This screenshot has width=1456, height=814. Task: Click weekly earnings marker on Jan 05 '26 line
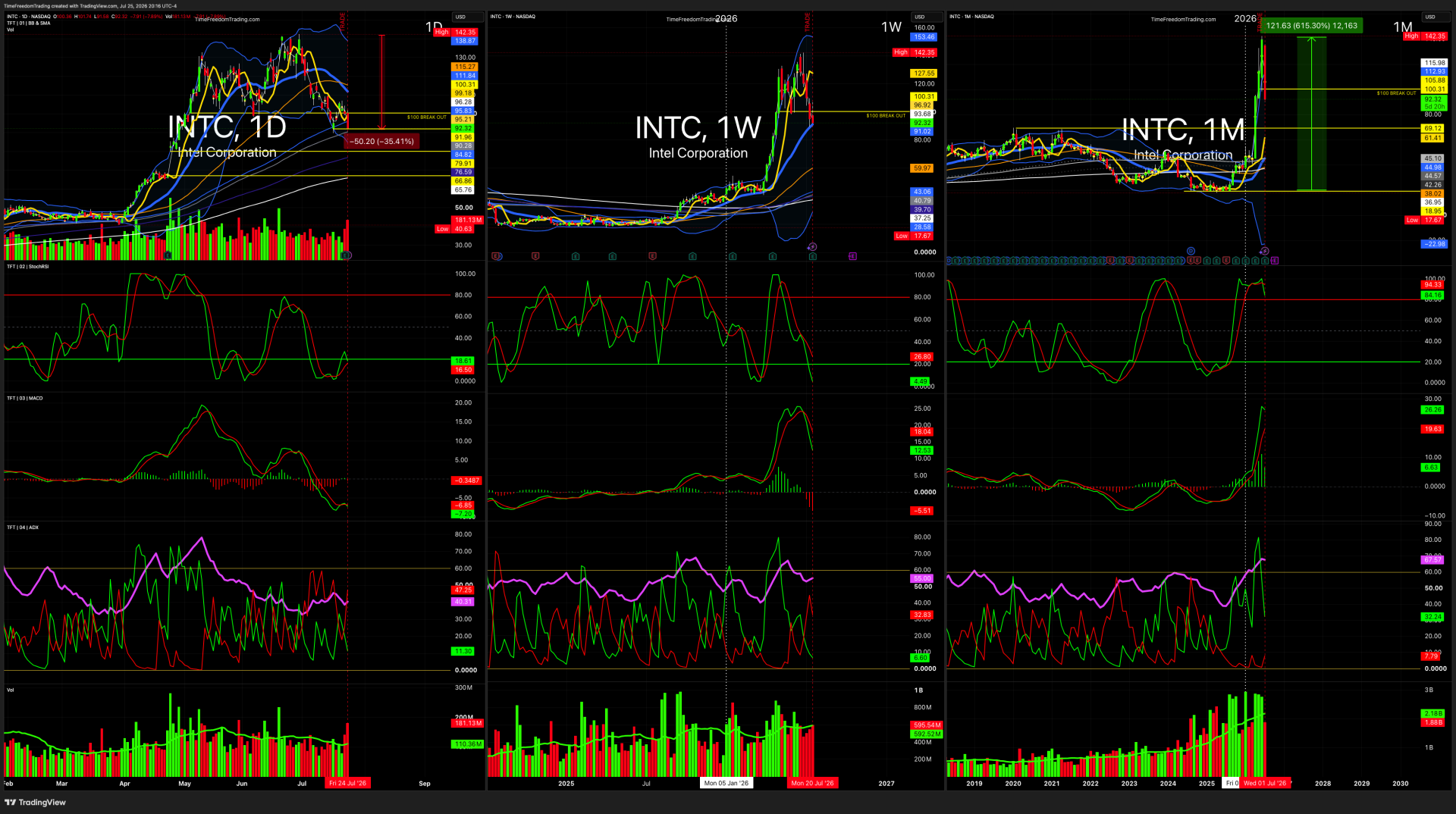(x=733, y=257)
